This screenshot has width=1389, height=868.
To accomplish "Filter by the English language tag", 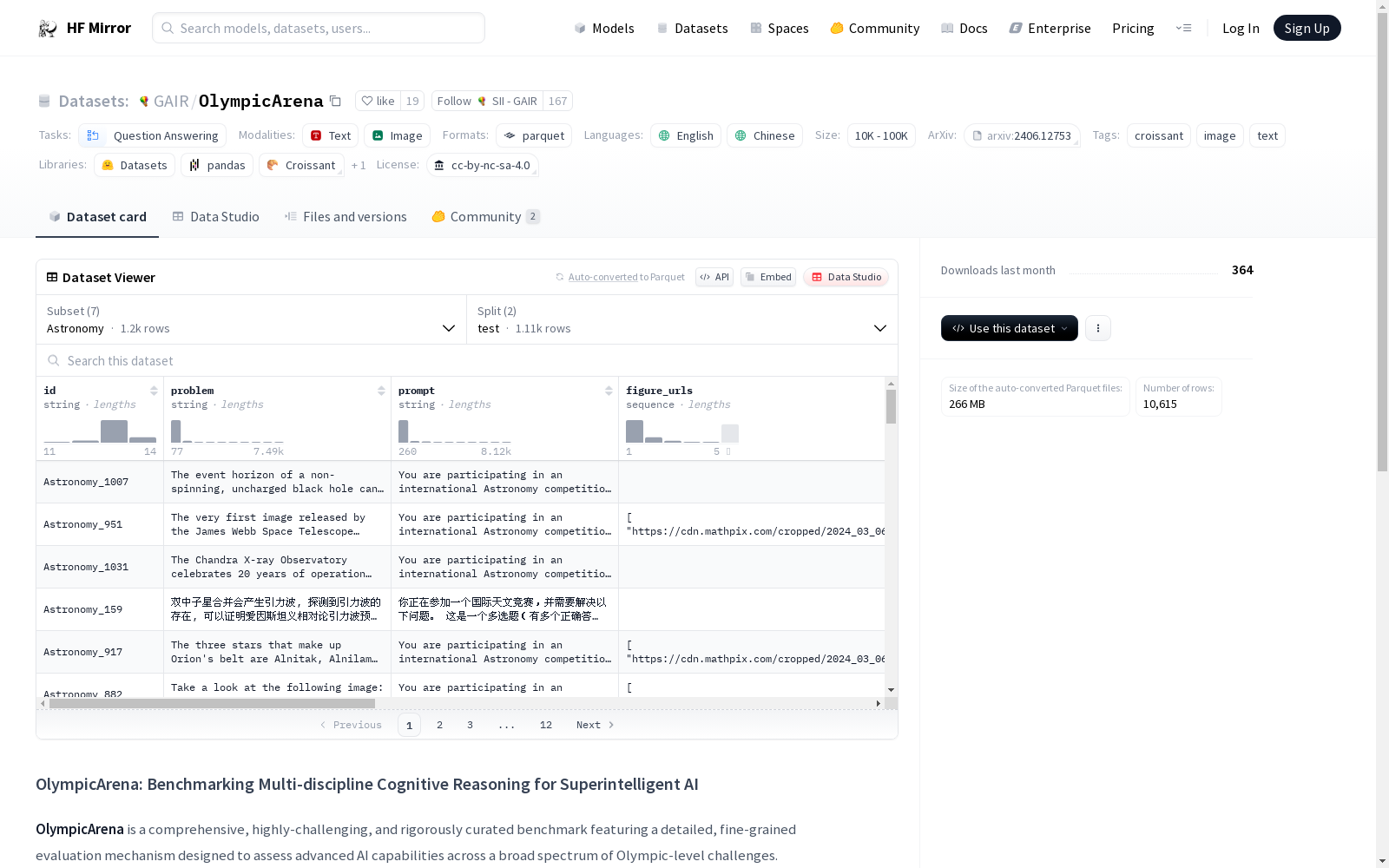I will 686,135.
